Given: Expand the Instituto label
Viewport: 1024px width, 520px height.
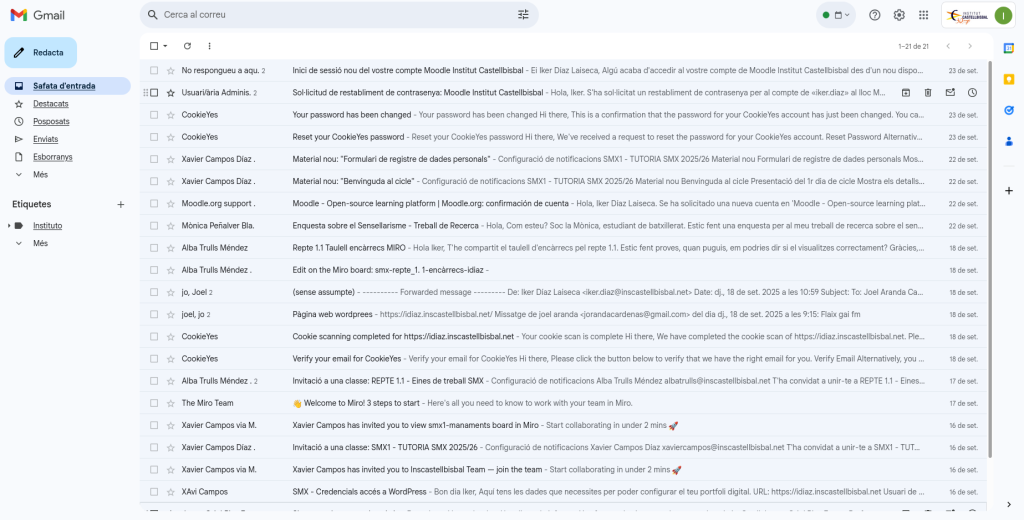Looking at the screenshot, I should point(9,226).
